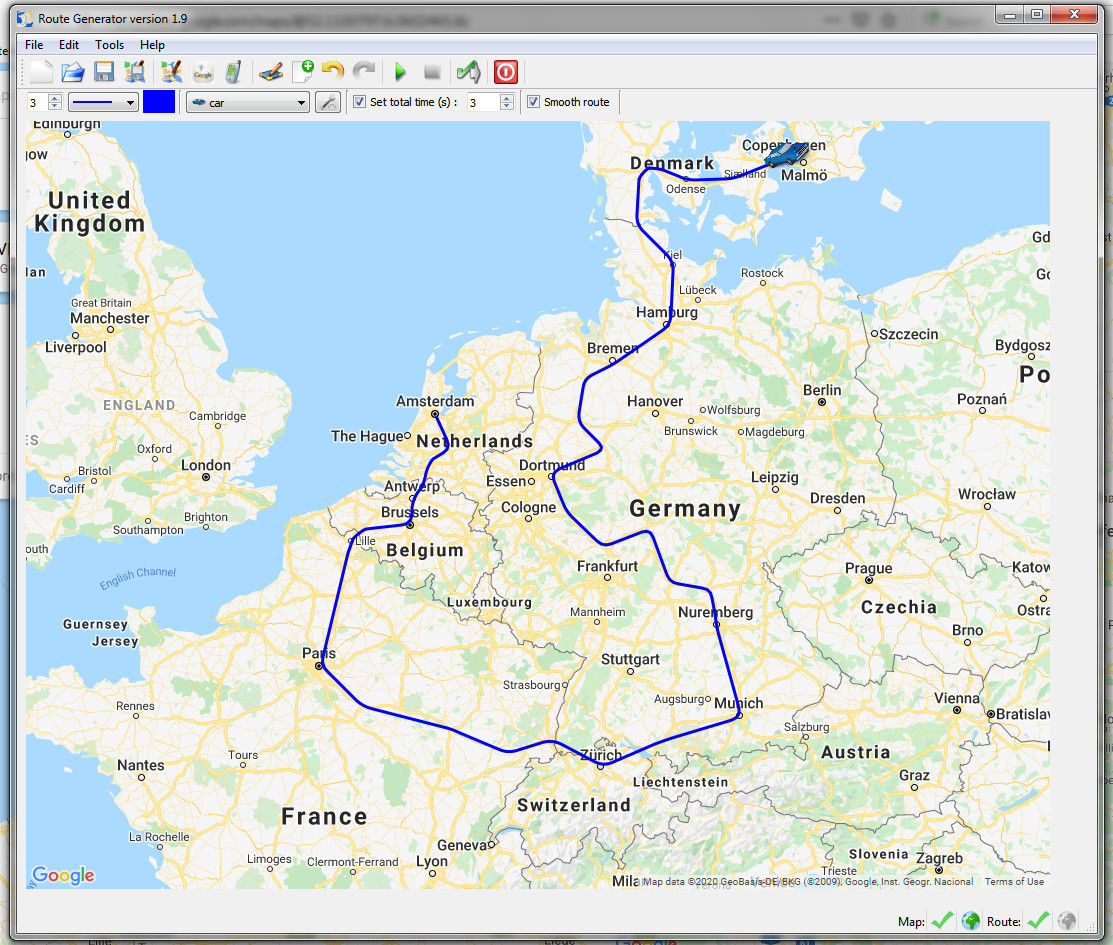Image resolution: width=1113 pixels, height=945 pixels.
Task: Open the Help menu
Action: pos(152,45)
